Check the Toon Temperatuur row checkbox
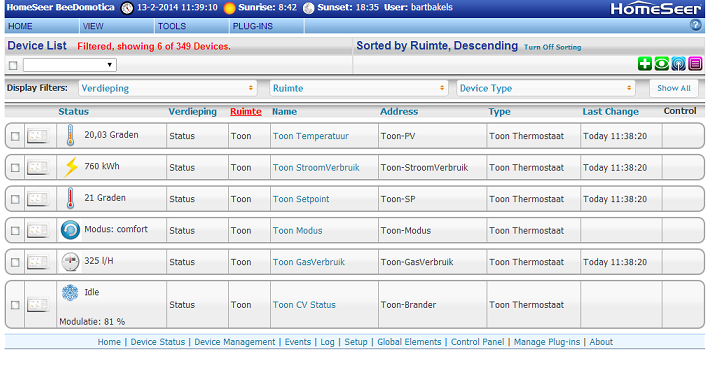The image size is (722, 369). coord(15,136)
